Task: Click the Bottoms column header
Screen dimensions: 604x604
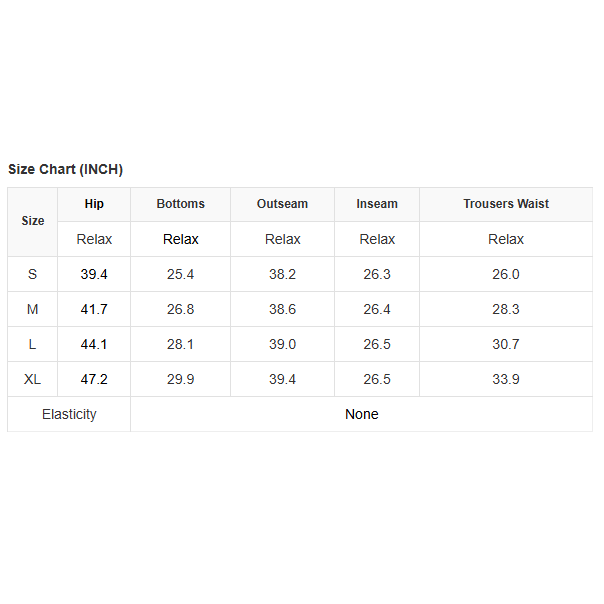Action: click(x=180, y=204)
